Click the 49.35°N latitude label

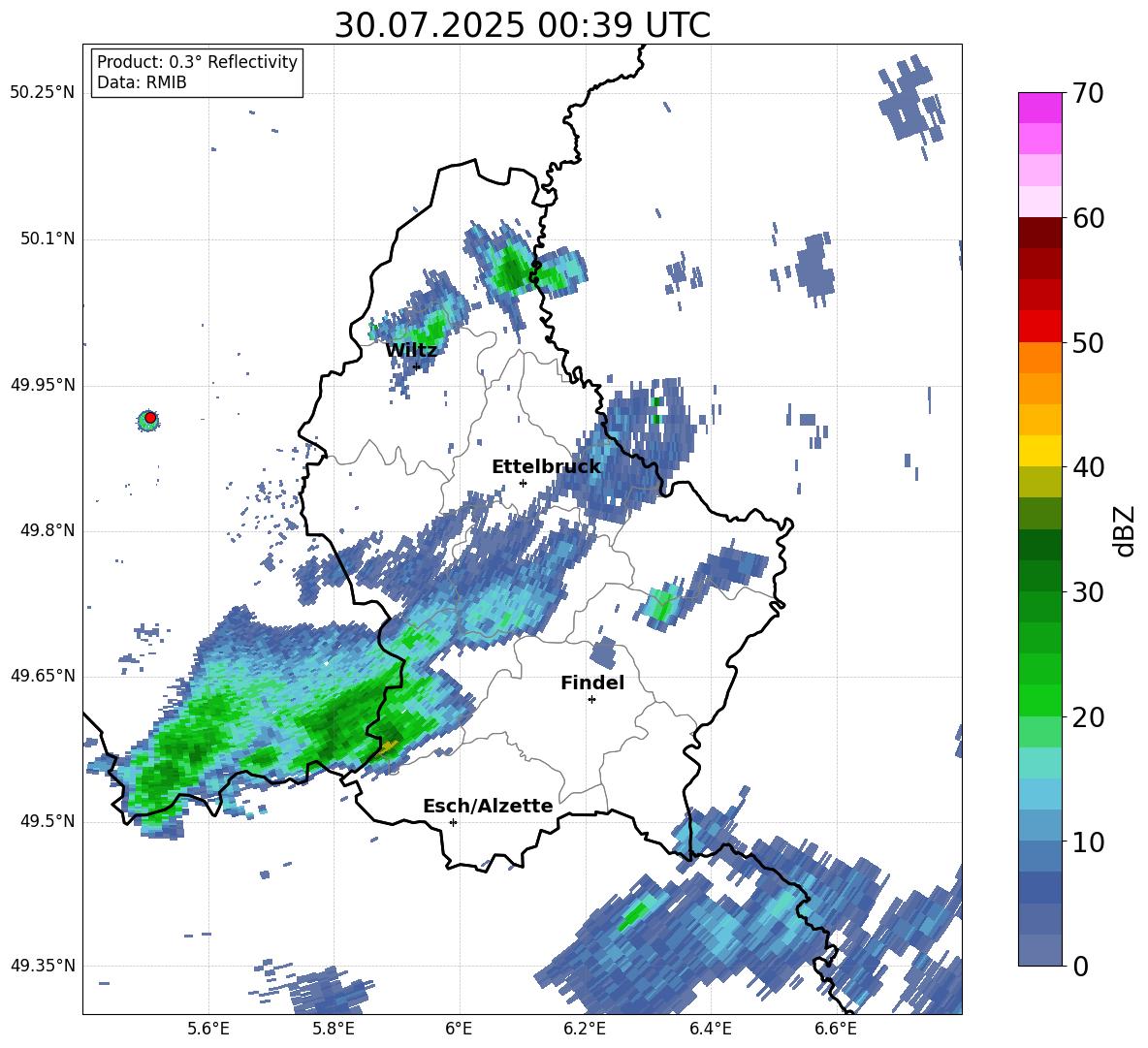pos(43,966)
